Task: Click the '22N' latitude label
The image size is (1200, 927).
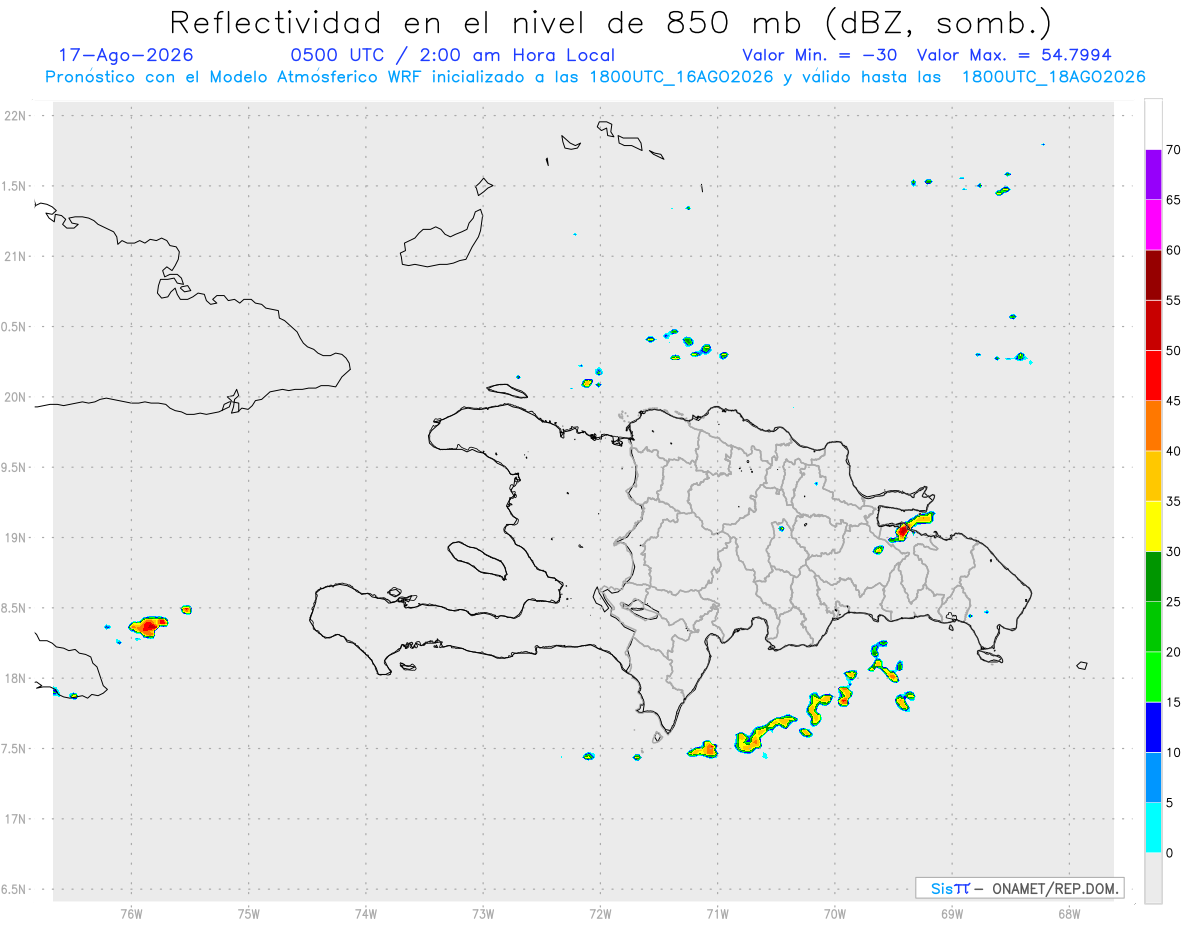Action: [17, 116]
